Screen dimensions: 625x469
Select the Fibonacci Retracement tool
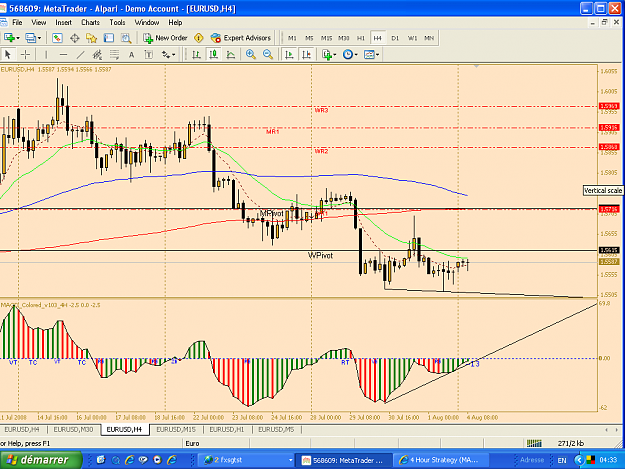click(114, 55)
